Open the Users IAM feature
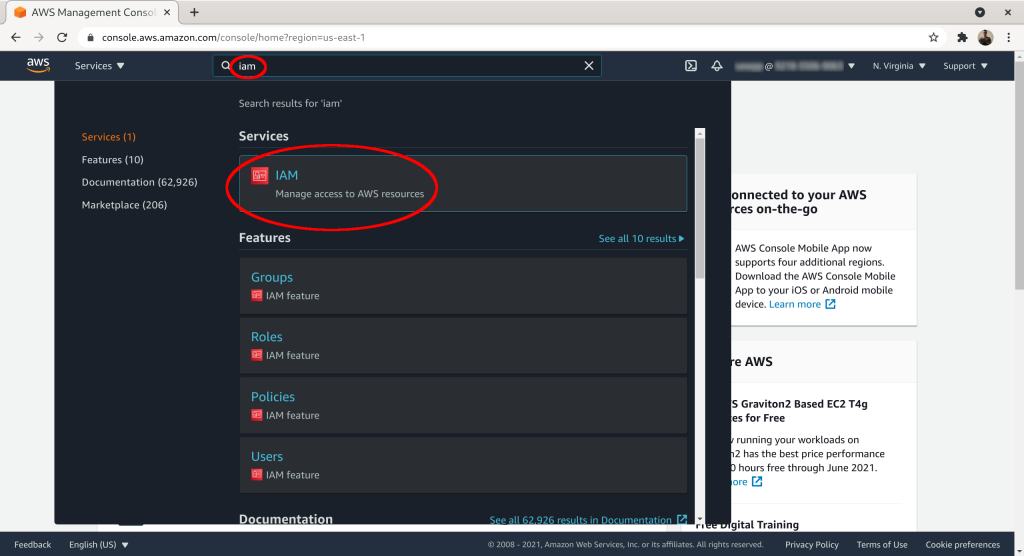The width and height of the screenshot is (1024, 556). (x=463, y=465)
